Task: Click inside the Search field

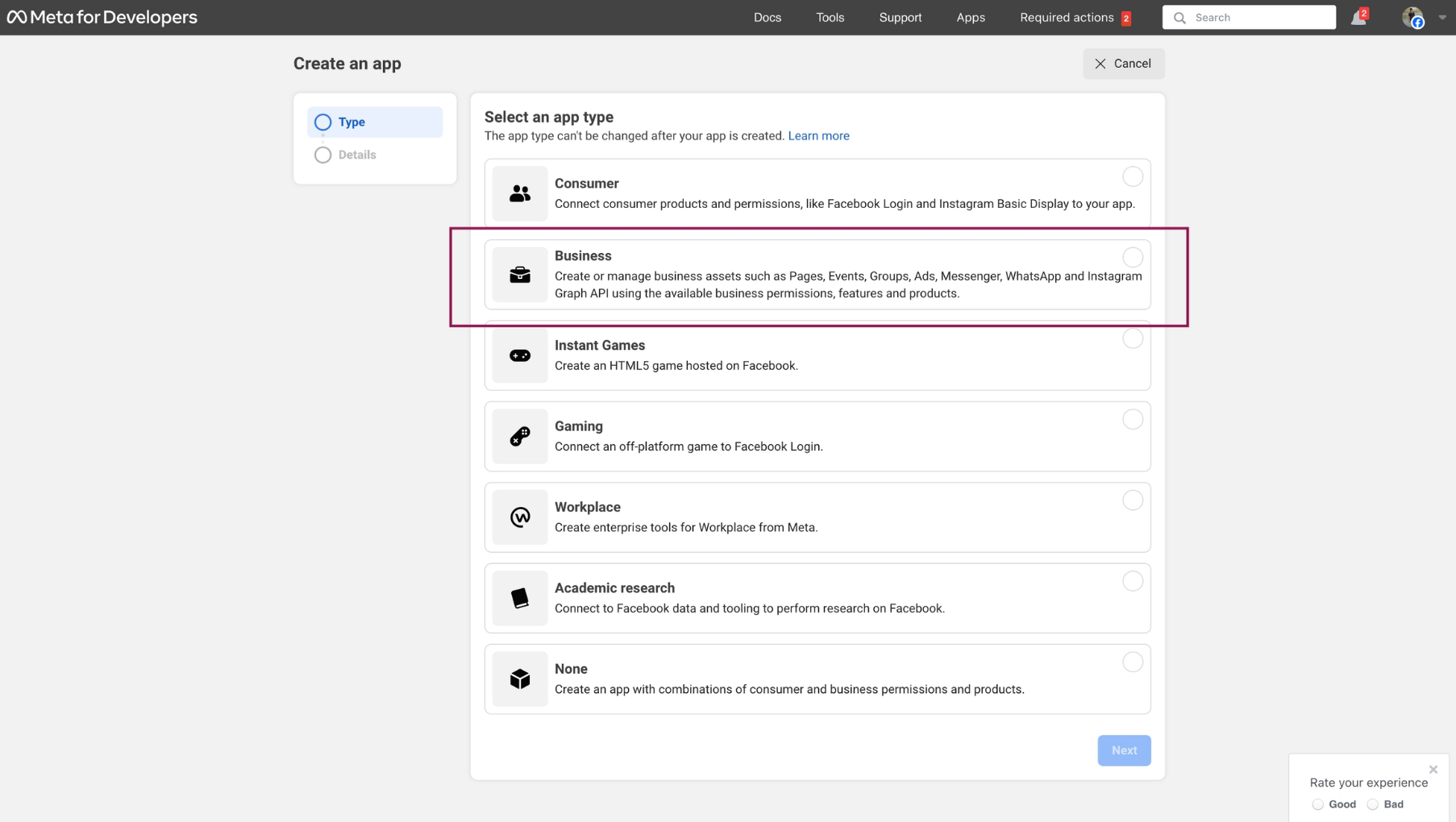Action: 1248,17
